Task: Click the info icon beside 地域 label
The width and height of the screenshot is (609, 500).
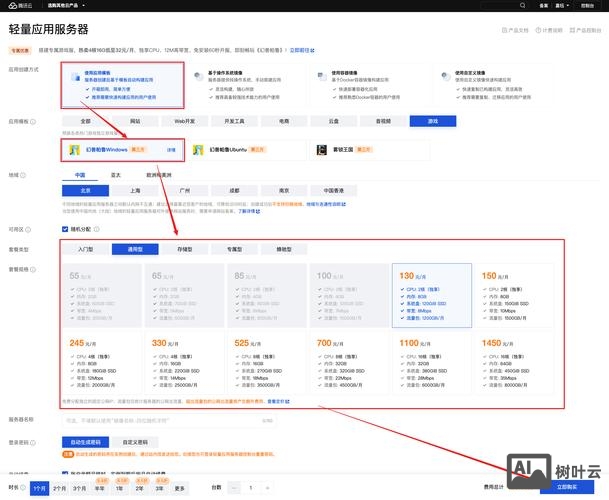Action: click(23, 173)
